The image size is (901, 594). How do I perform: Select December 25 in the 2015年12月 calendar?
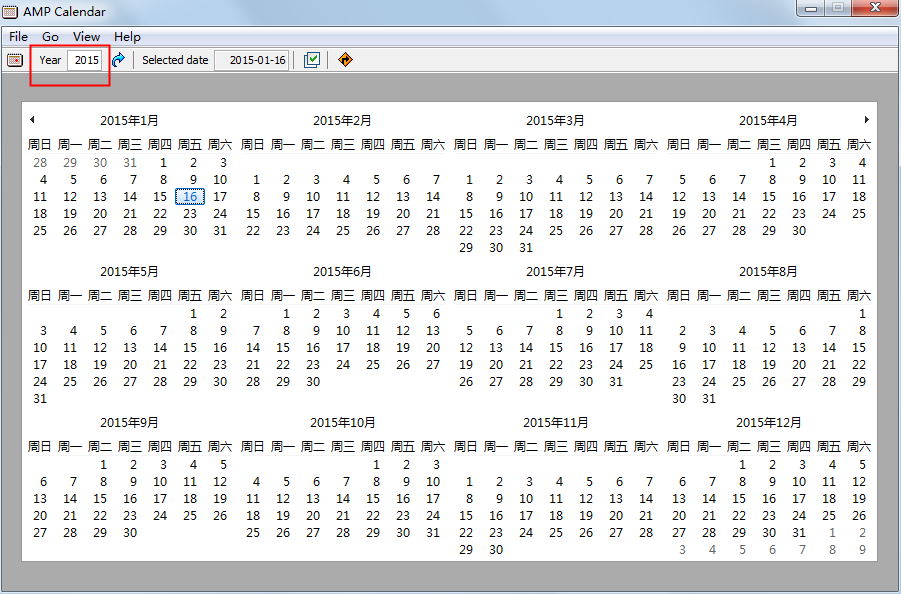pos(829,515)
